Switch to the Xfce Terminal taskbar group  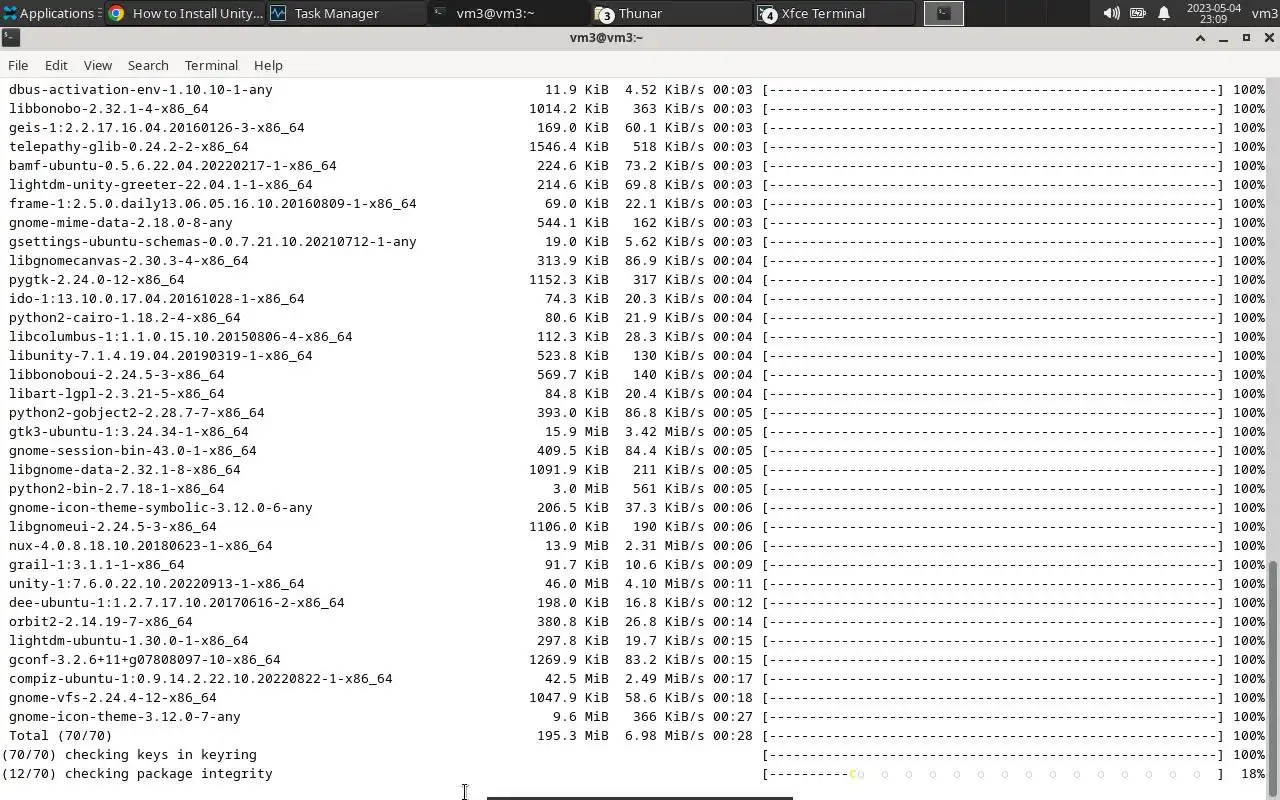pyautogui.click(x=833, y=13)
